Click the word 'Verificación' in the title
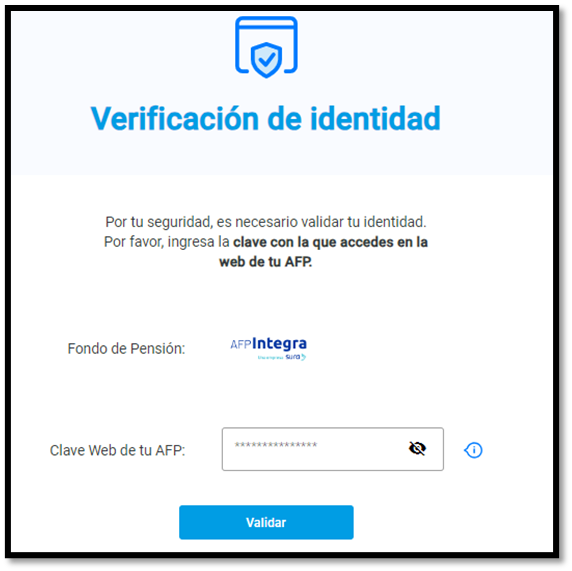The width and height of the screenshot is (572, 571). click(175, 118)
